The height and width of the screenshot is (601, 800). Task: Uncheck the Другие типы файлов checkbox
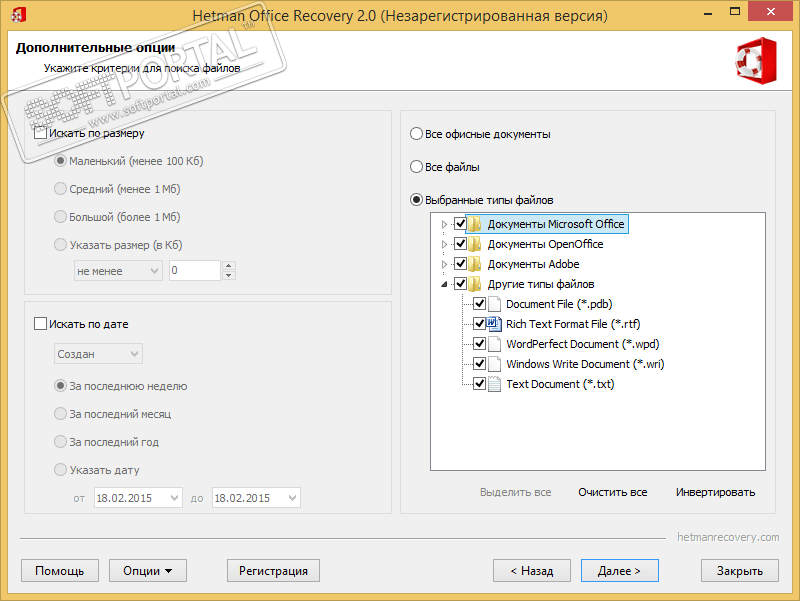click(x=460, y=283)
